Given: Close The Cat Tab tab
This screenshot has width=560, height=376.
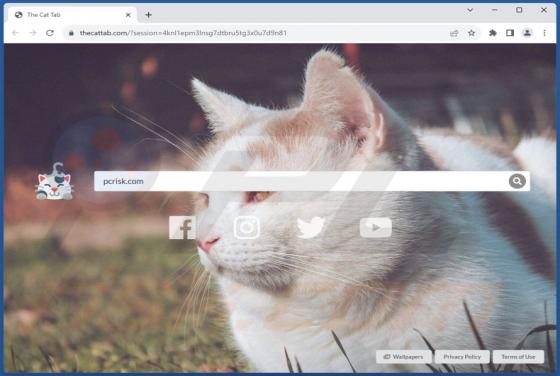Looking at the screenshot, I should 128,15.
